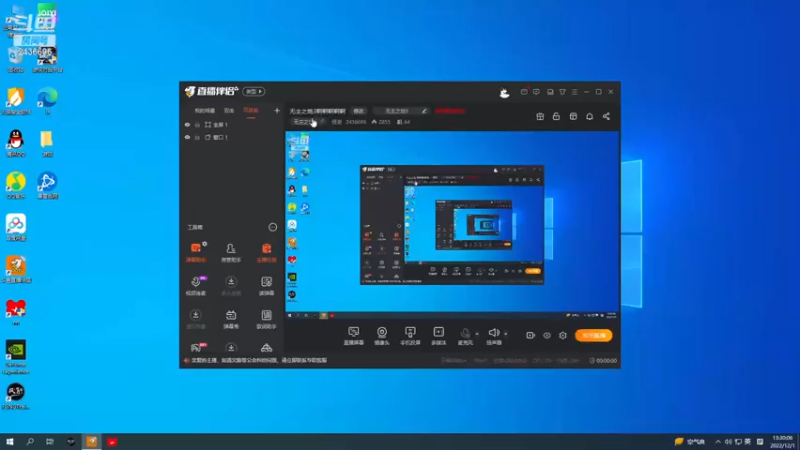Open the phone screen-casting source
This screenshot has height=450, width=800.
point(410,336)
